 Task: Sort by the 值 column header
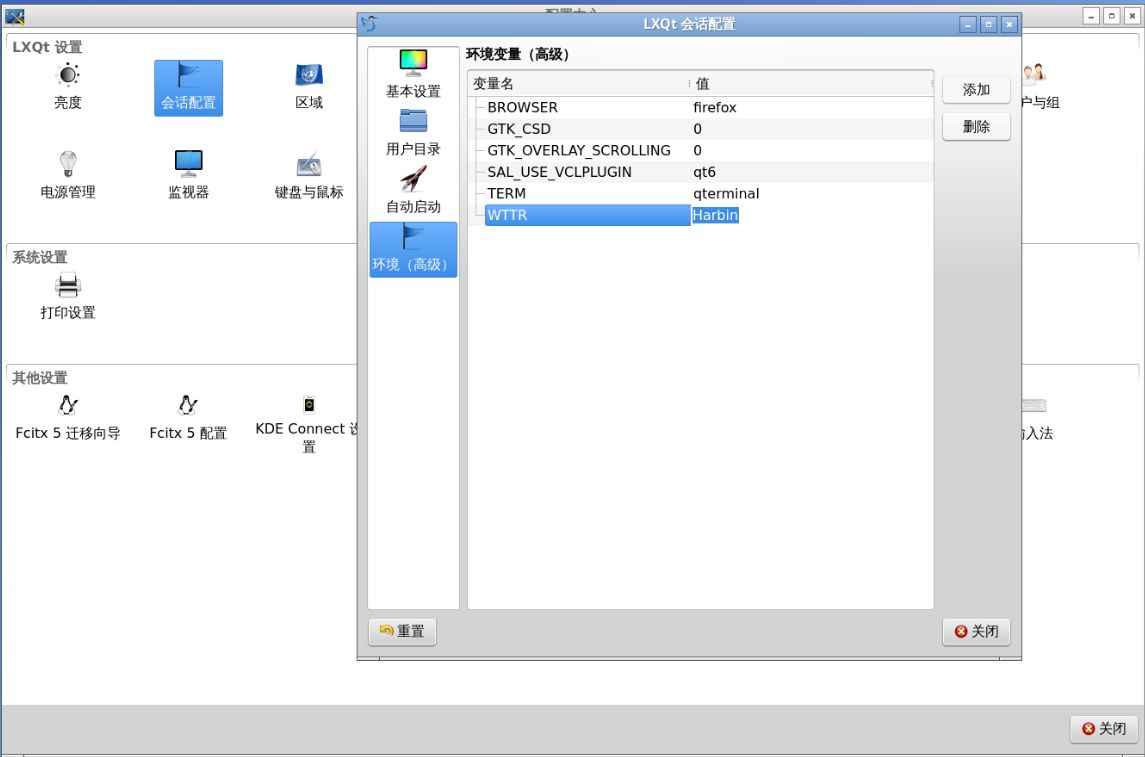pyautogui.click(x=811, y=84)
